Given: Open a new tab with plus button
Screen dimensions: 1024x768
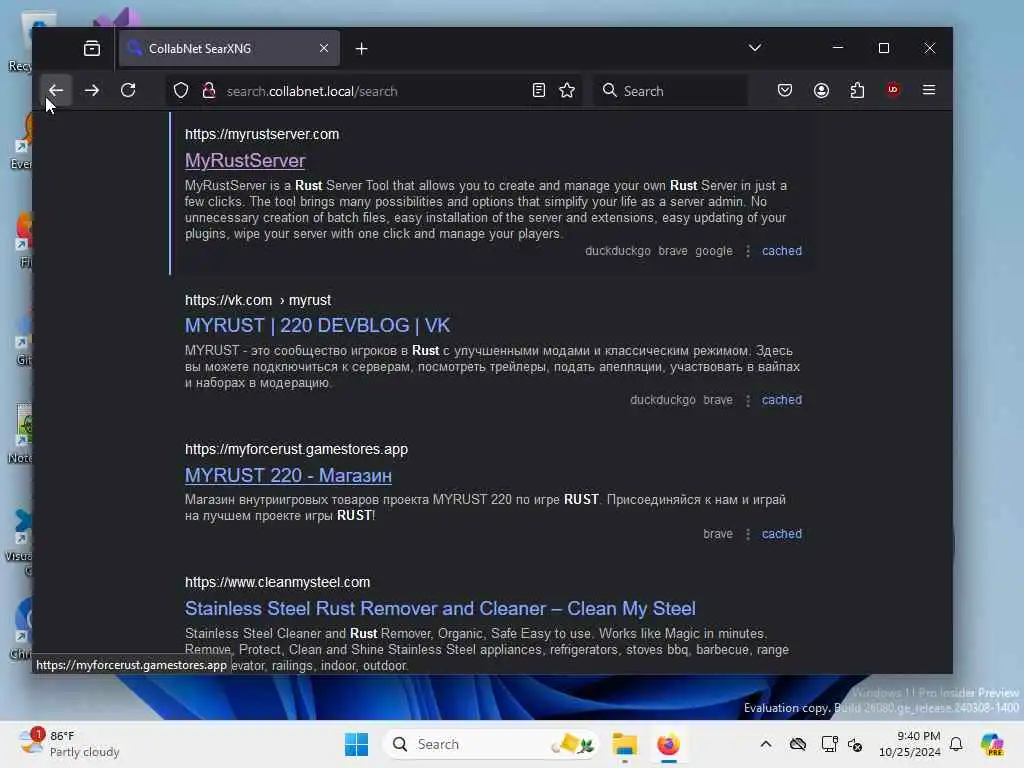Looking at the screenshot, I should pos(361,49).
